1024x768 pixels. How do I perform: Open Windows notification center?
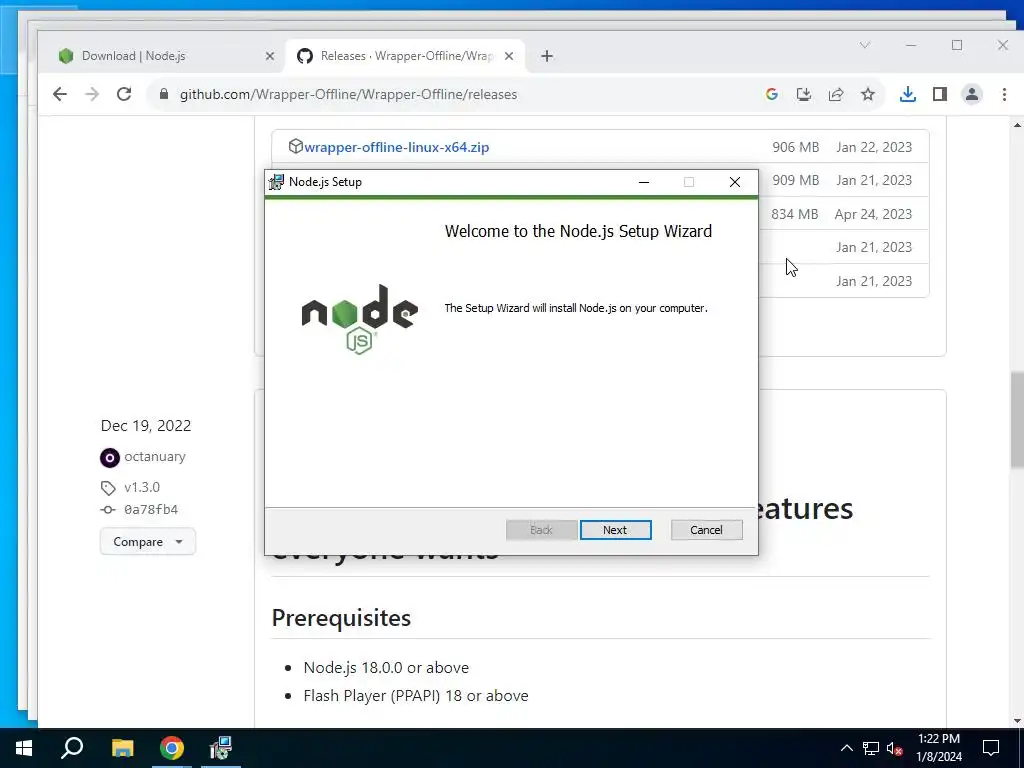coord(991,748)
